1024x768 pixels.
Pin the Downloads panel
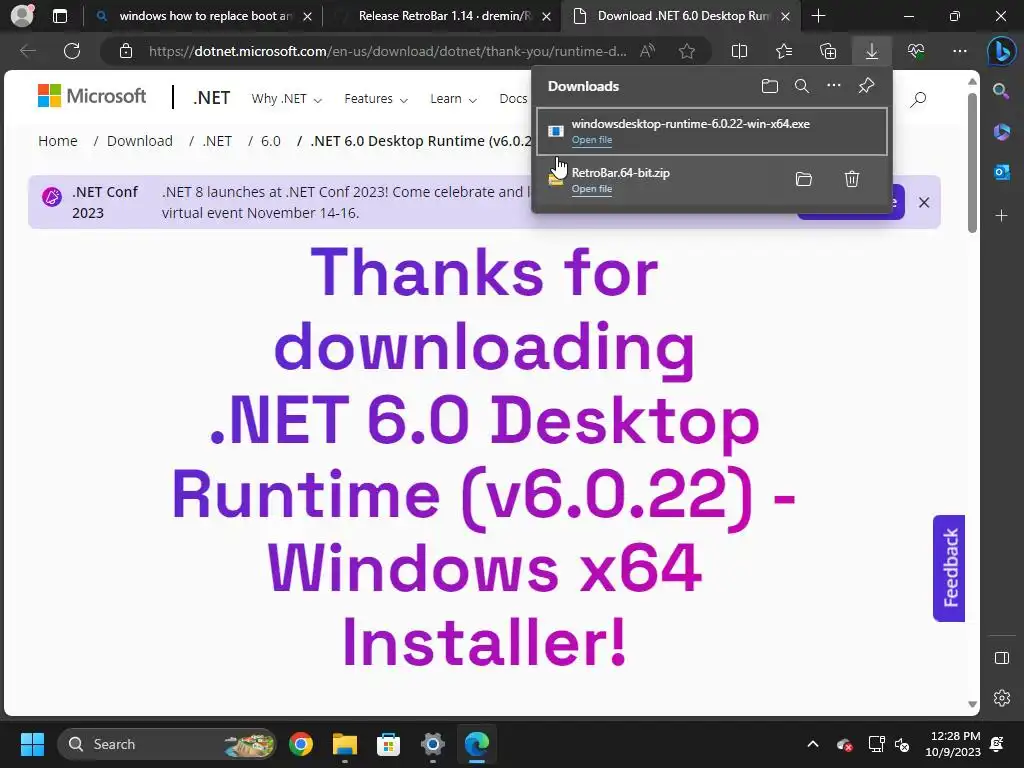(x=866, y=86)
